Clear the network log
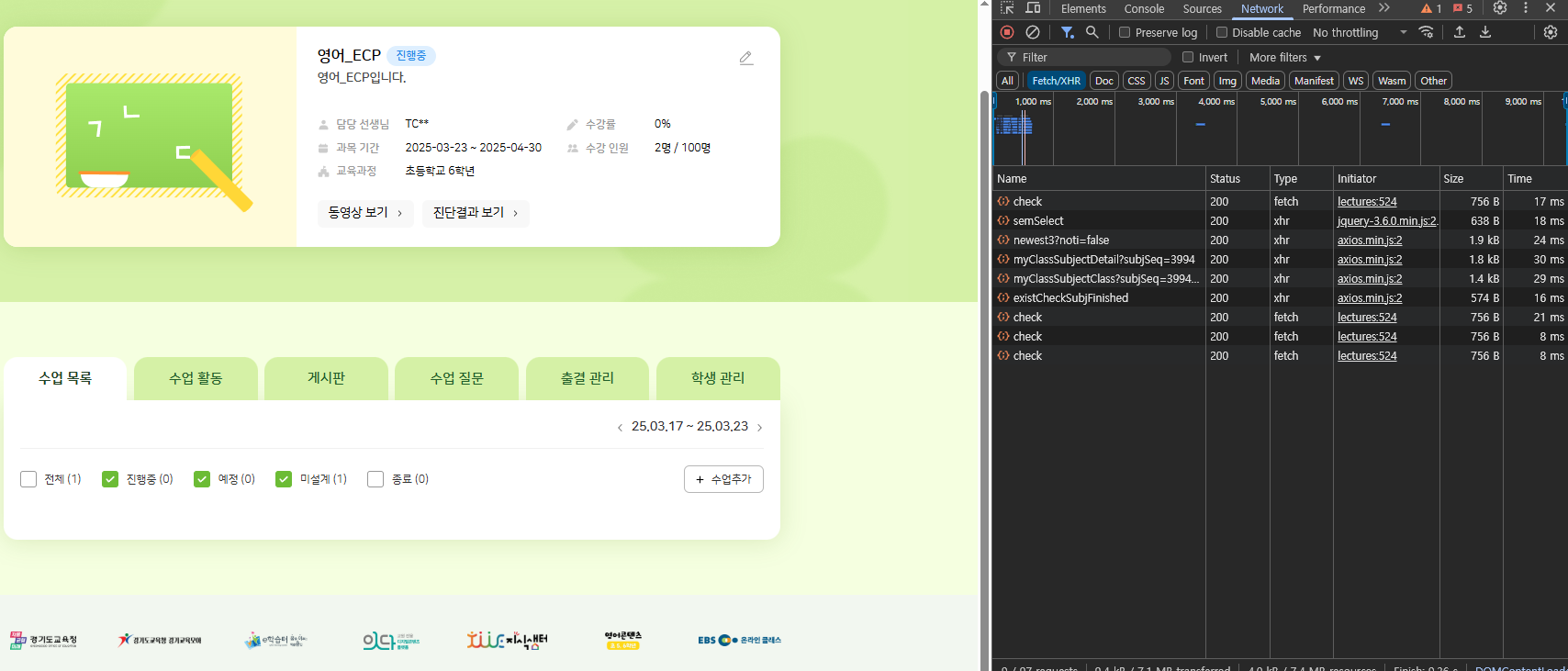Viewport: 1568px width, 671px height. click(1033, 32)
